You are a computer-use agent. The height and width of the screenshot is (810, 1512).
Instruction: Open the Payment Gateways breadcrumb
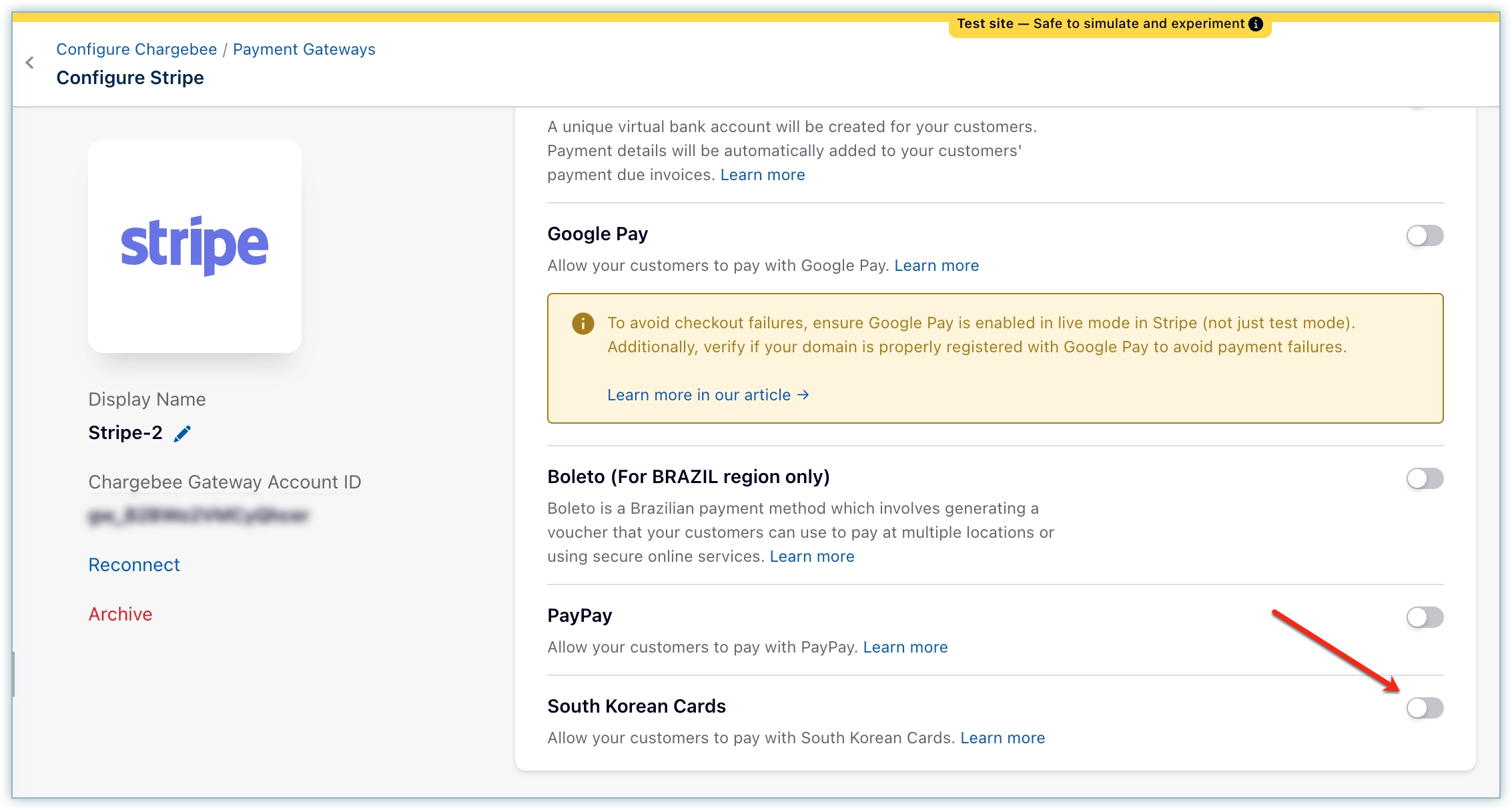[304, 49]
